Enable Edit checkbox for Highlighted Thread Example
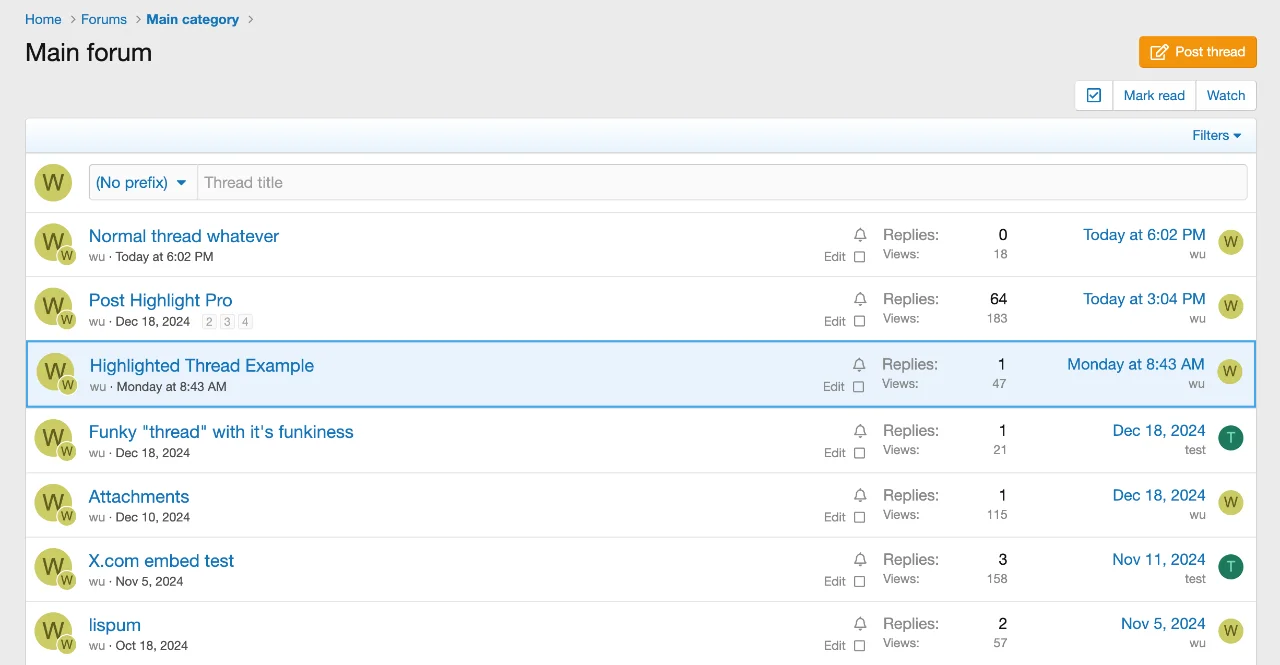 click(x=858, y=387)
